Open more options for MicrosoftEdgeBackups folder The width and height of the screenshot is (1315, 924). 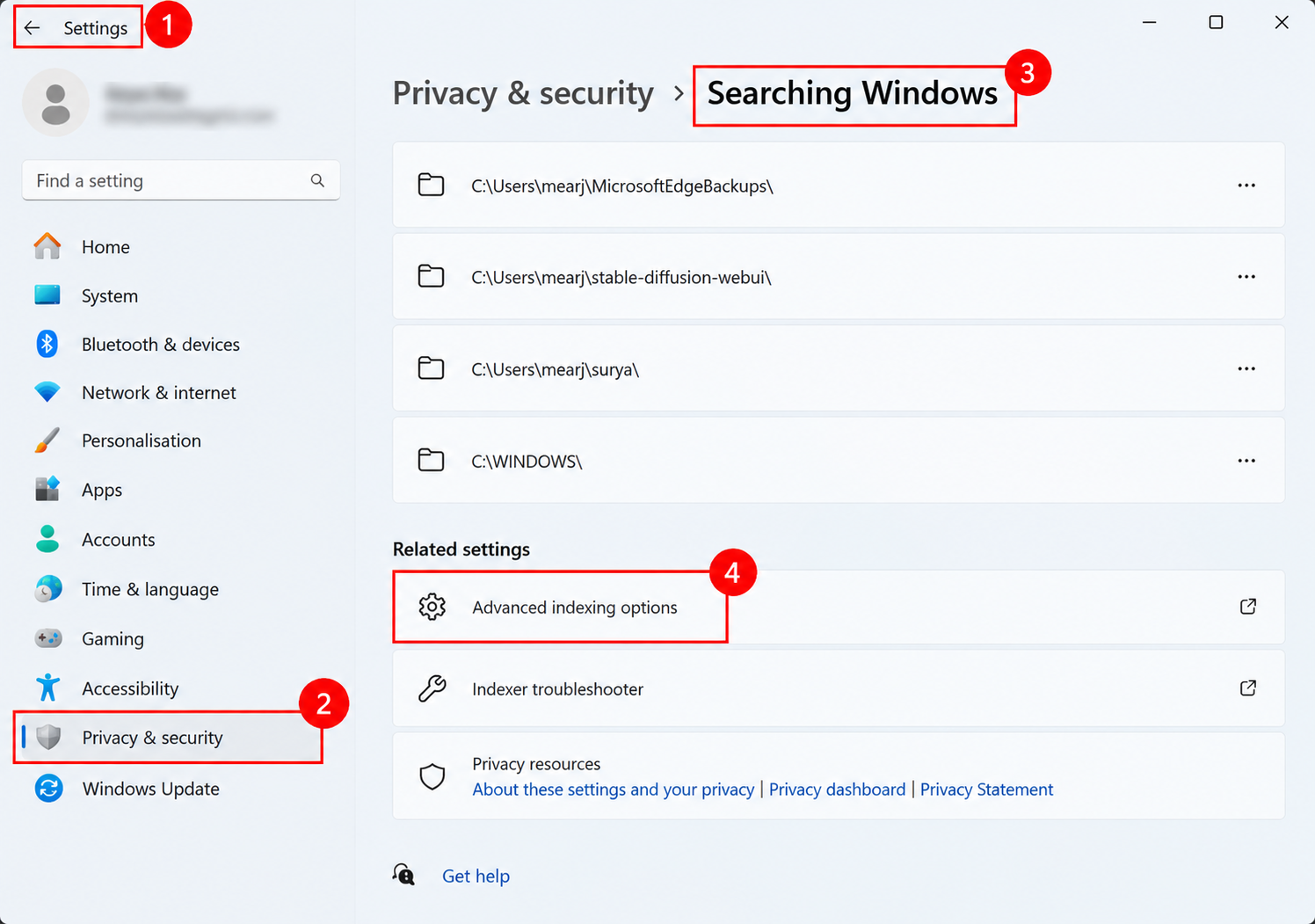[x=1246, y=186]
